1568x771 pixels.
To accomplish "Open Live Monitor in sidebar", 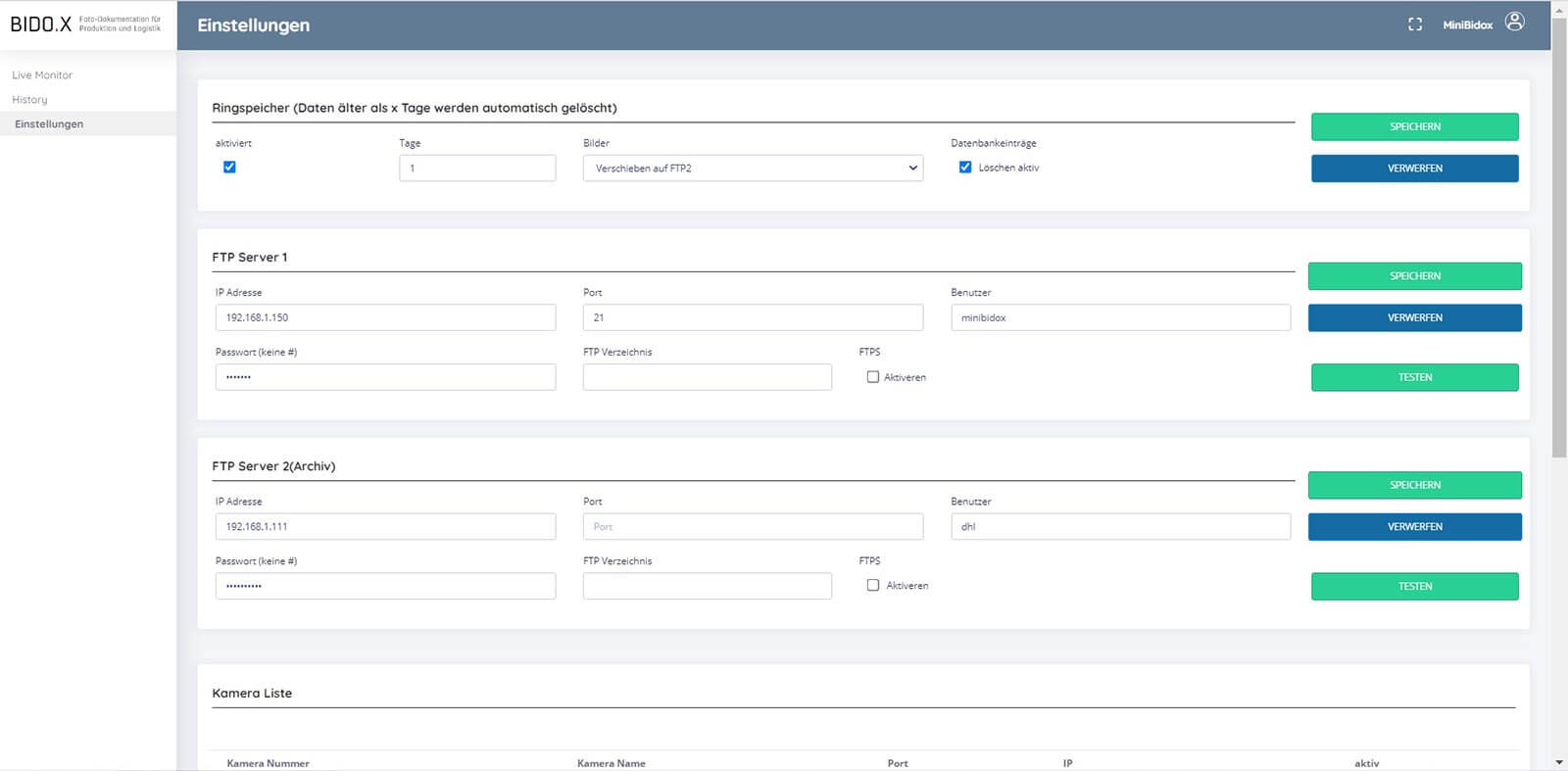I will (42, 75).
